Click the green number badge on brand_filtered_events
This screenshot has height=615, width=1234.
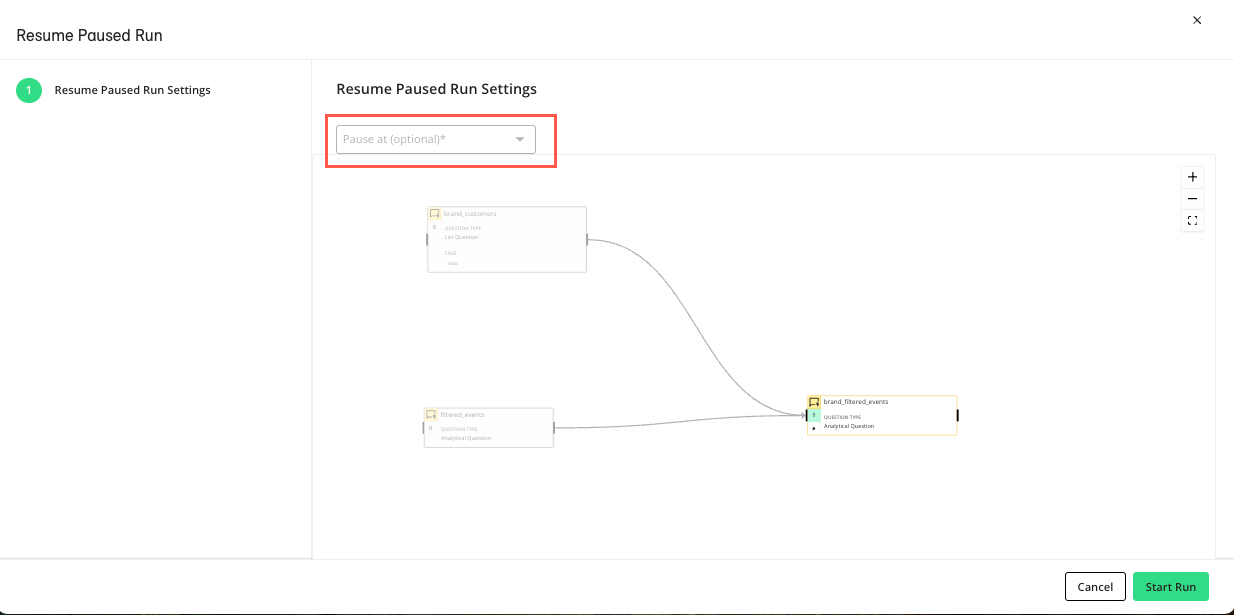tap(814, 415)
